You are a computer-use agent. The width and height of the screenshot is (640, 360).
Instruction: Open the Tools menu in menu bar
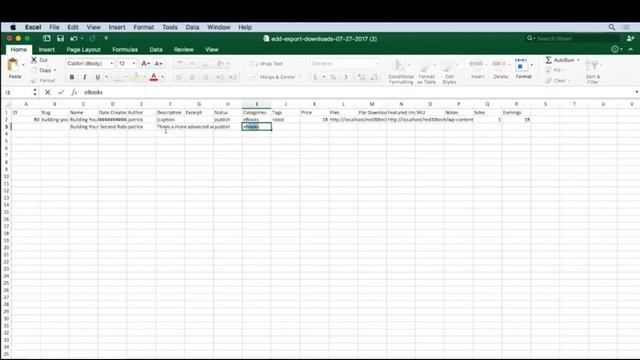click(170, 27)
